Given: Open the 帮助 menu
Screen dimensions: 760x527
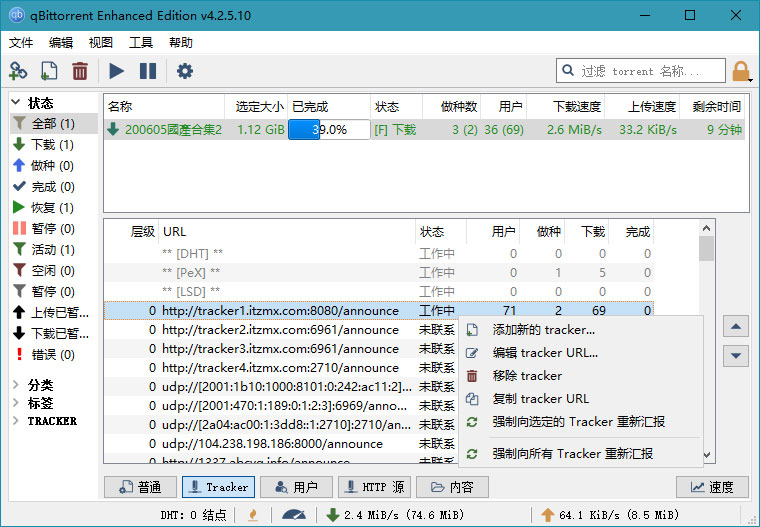Looking at the screenshot, I should (x=181, y=43).
